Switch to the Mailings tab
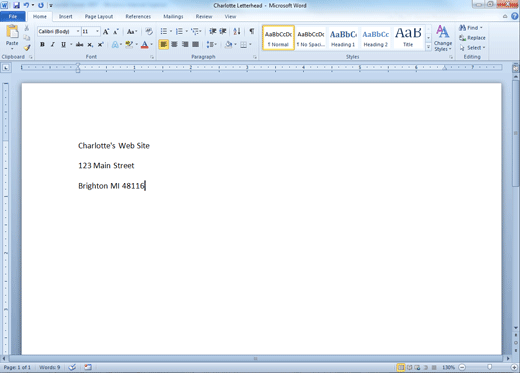 pos(173,16)
